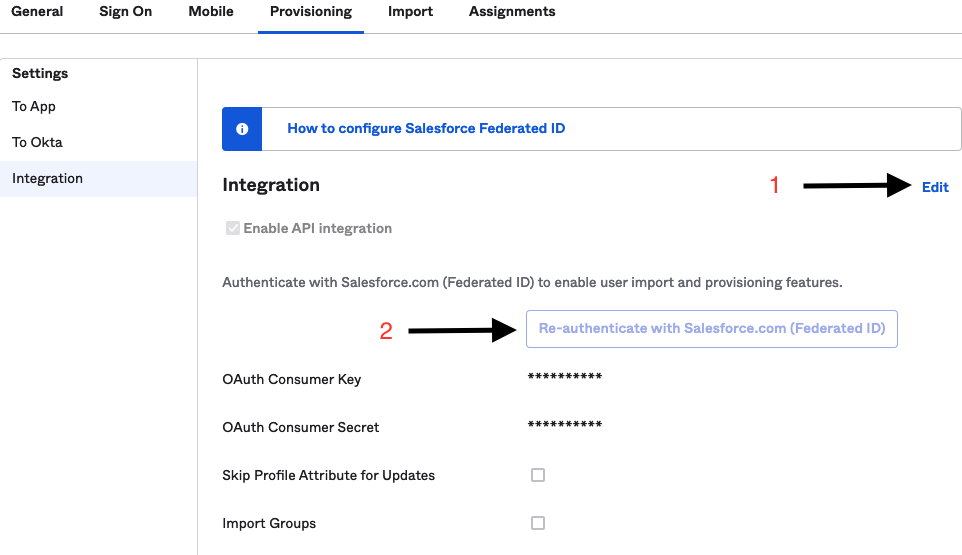Toggle Enable API integration checkbox
Image resolution: width=962 pixels, height=555 pixels.
coord(234,228)
